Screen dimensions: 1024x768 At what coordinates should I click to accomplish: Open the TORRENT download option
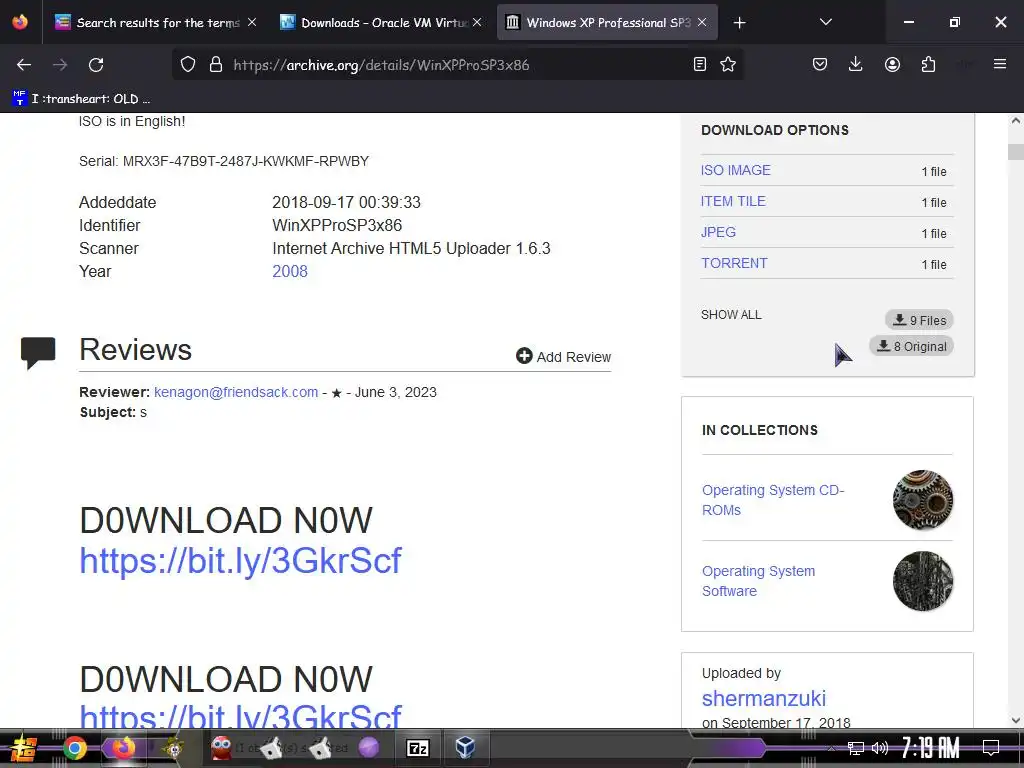click(x=734, y=263)
